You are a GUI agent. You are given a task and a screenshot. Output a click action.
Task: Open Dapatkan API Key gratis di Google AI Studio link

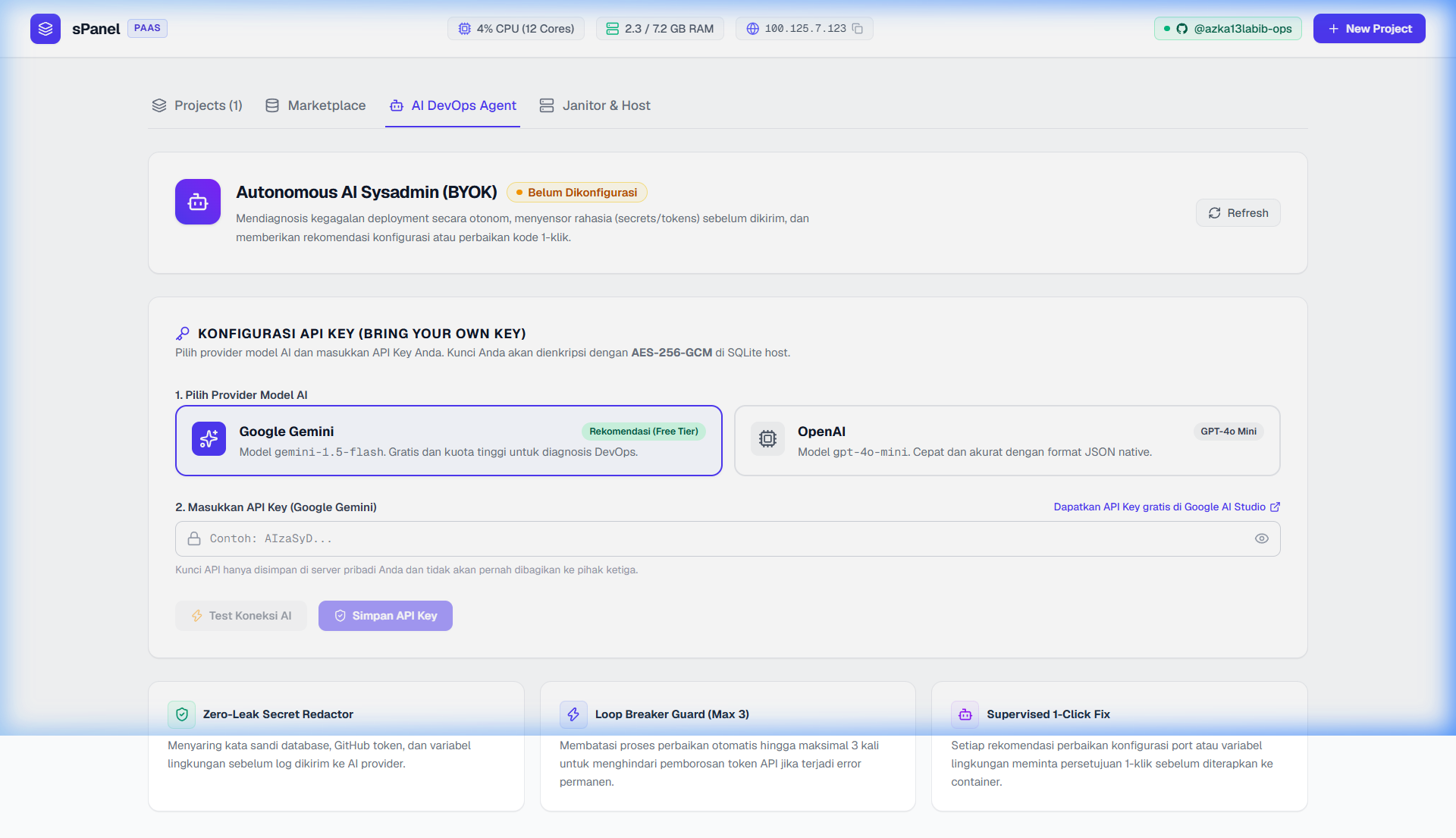click(x=1166, y=507)
